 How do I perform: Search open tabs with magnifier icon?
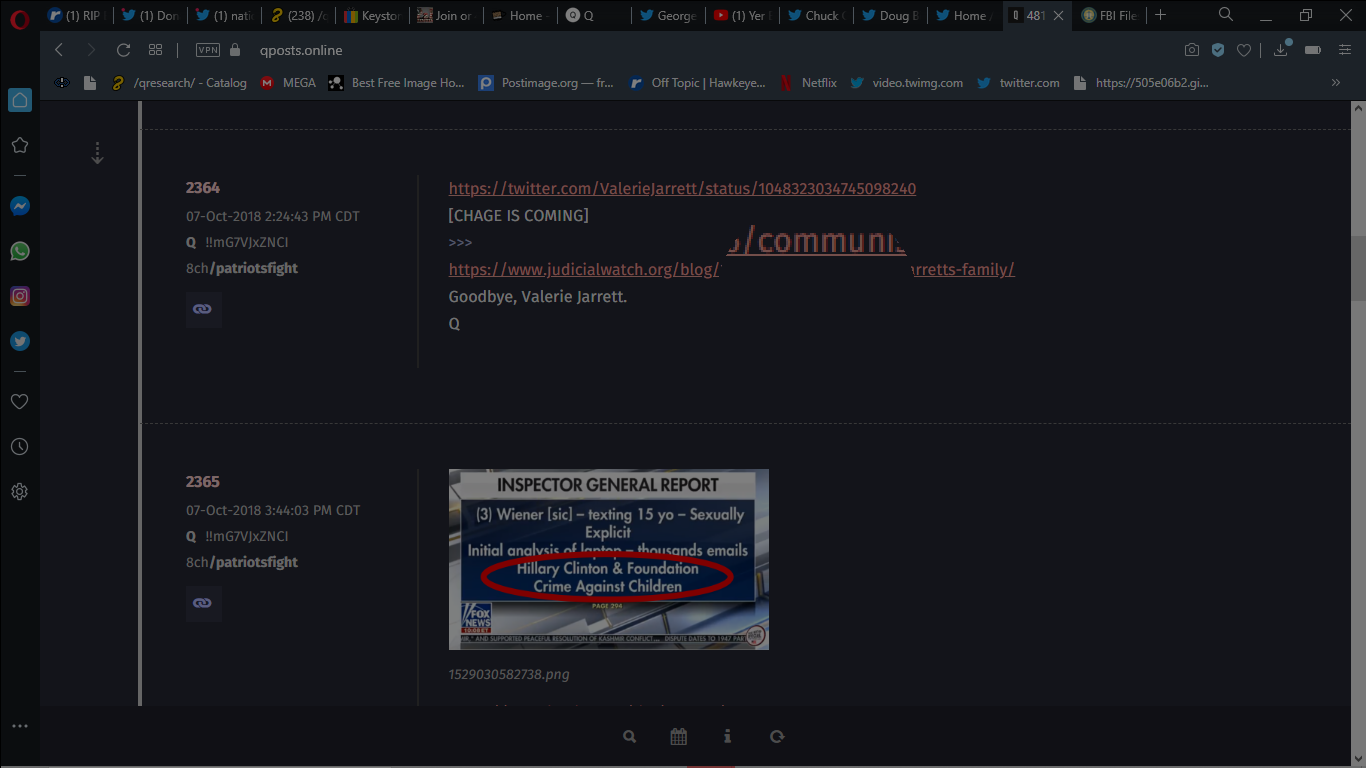pos(1226,15)
